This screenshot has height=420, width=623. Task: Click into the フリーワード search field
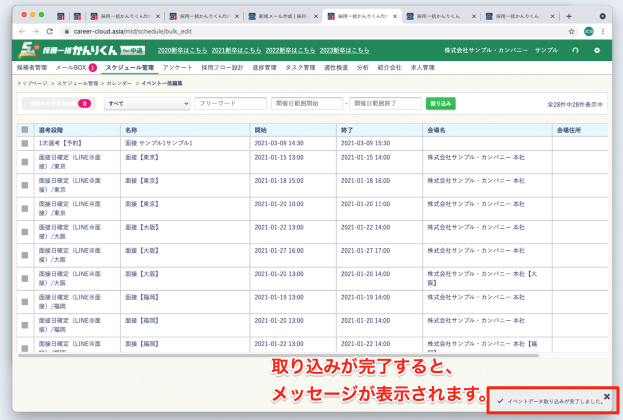coord(230,103)
